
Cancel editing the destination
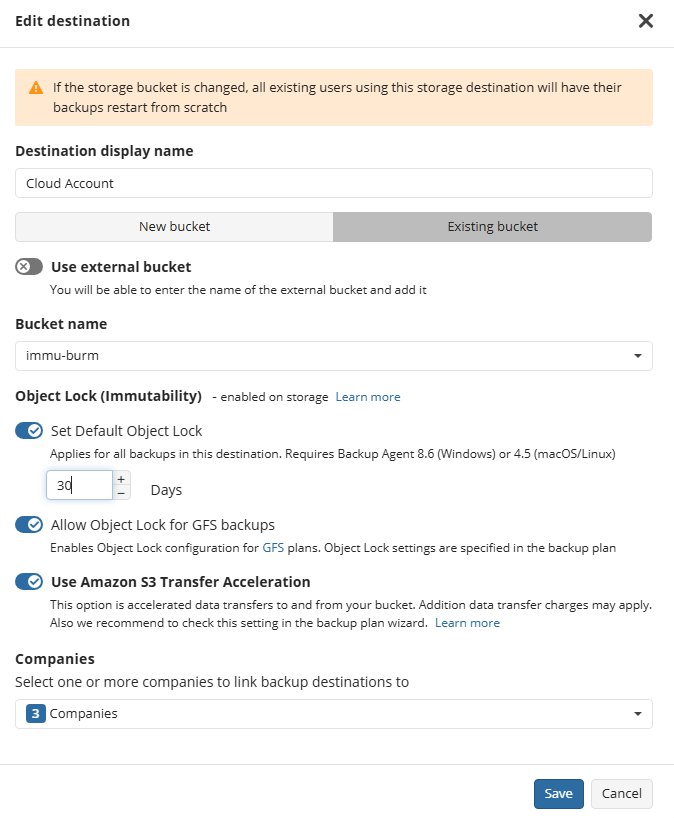(x=621, y=794)
